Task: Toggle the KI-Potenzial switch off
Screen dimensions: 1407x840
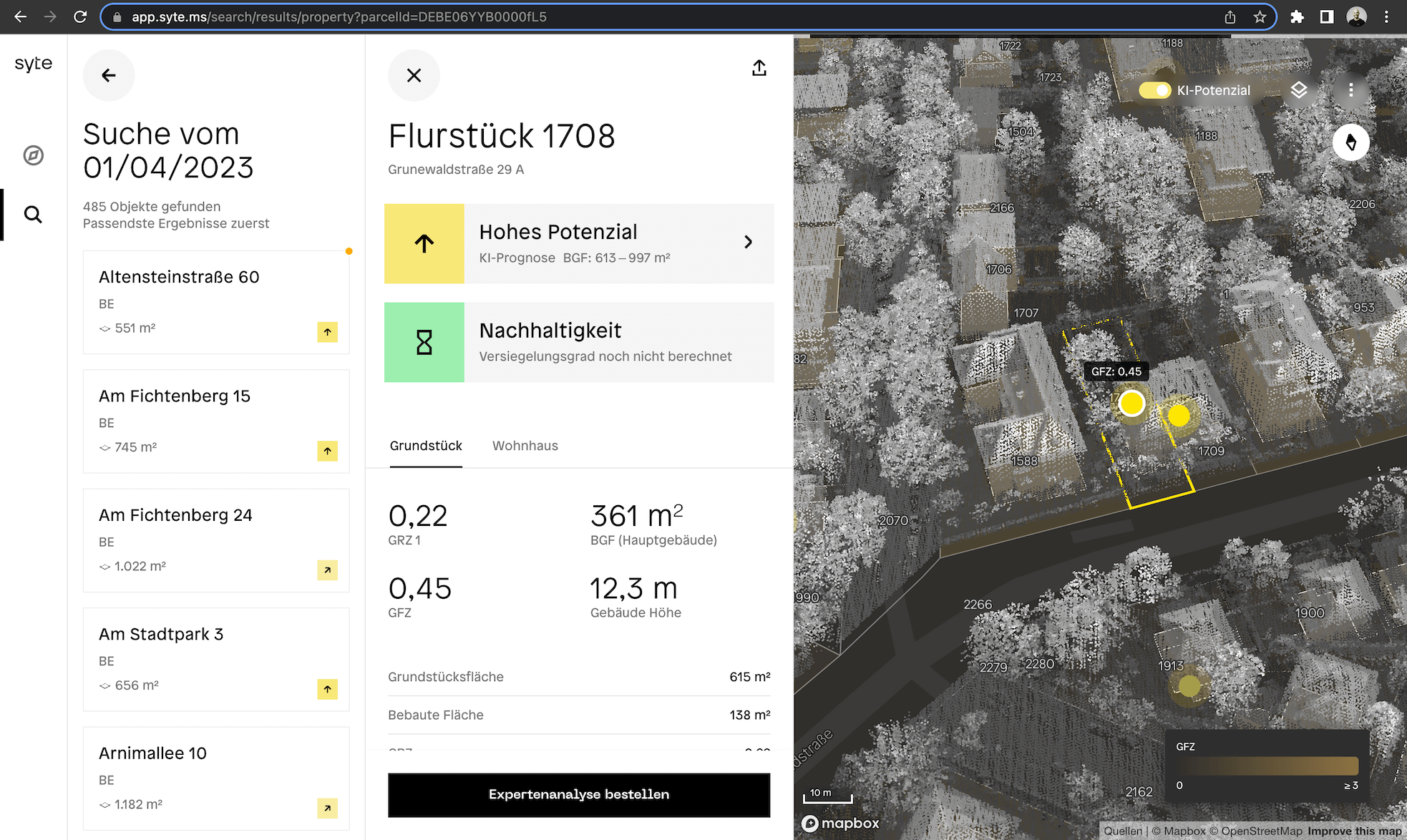Action: pyautogui.click(x=1154, y=90)
